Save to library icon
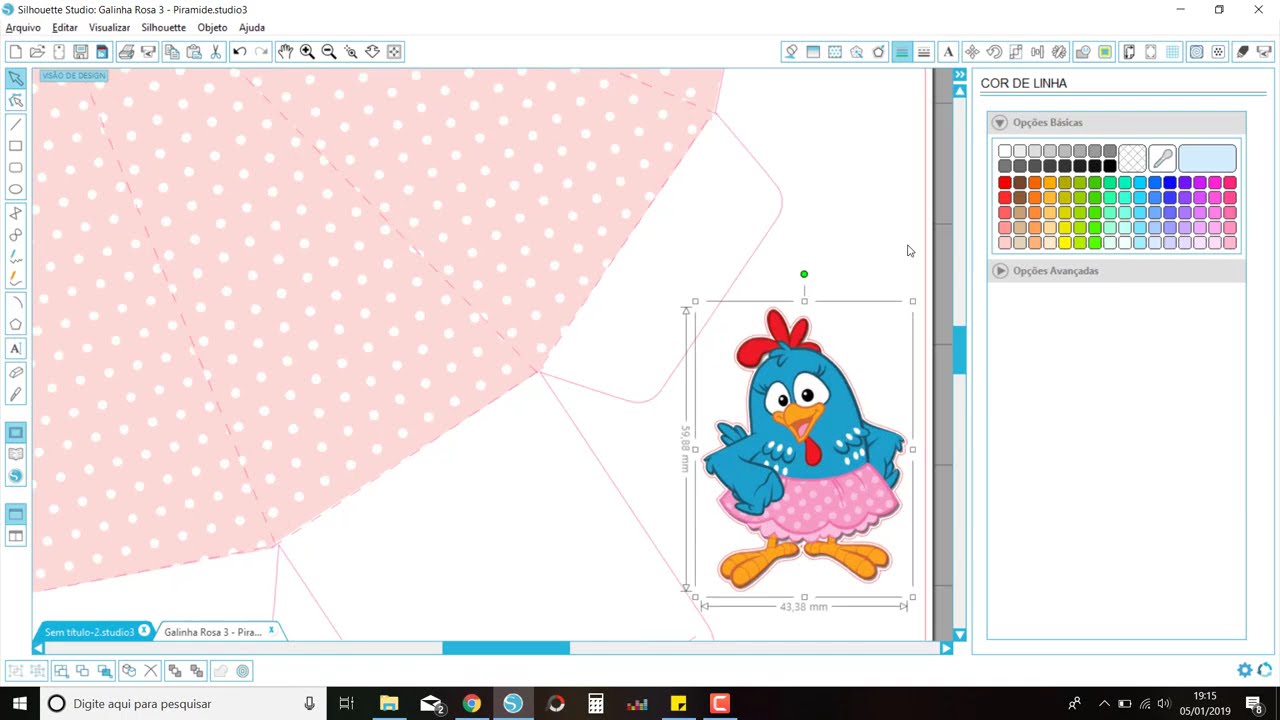The width and height of the screenshot is (1280, 720). tap(102, 51)
